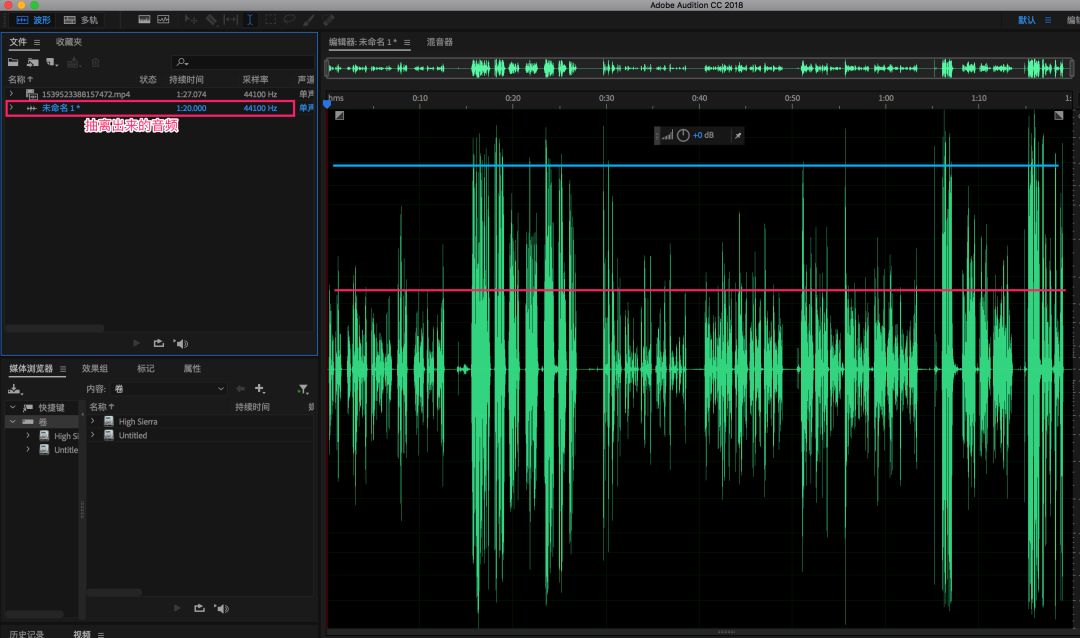Expand the 1539523388157472.mp4 file entry
The image size is (1080, 638).
tap(11, 94)
